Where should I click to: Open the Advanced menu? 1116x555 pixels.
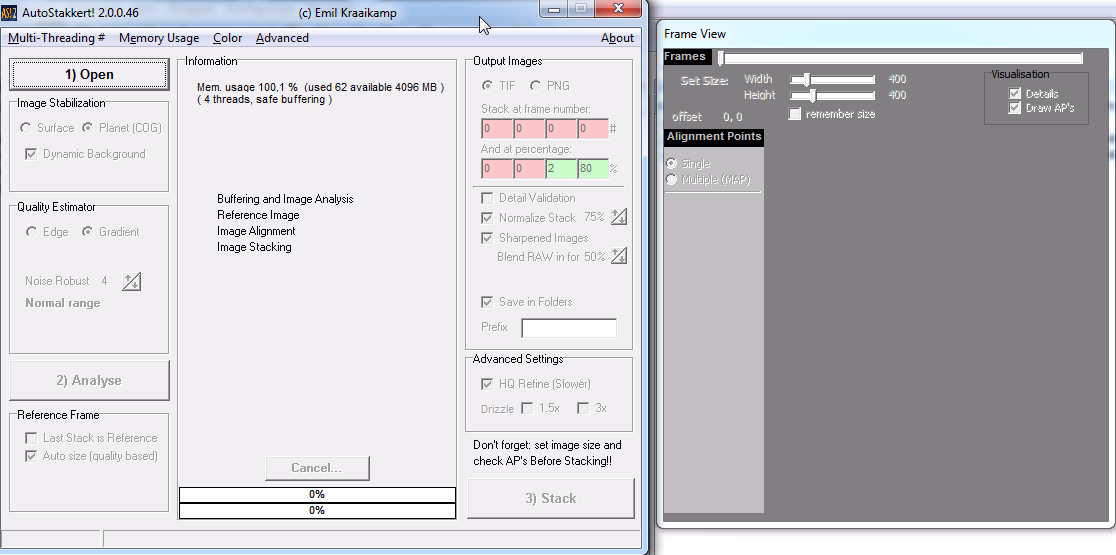coord(282,38)
